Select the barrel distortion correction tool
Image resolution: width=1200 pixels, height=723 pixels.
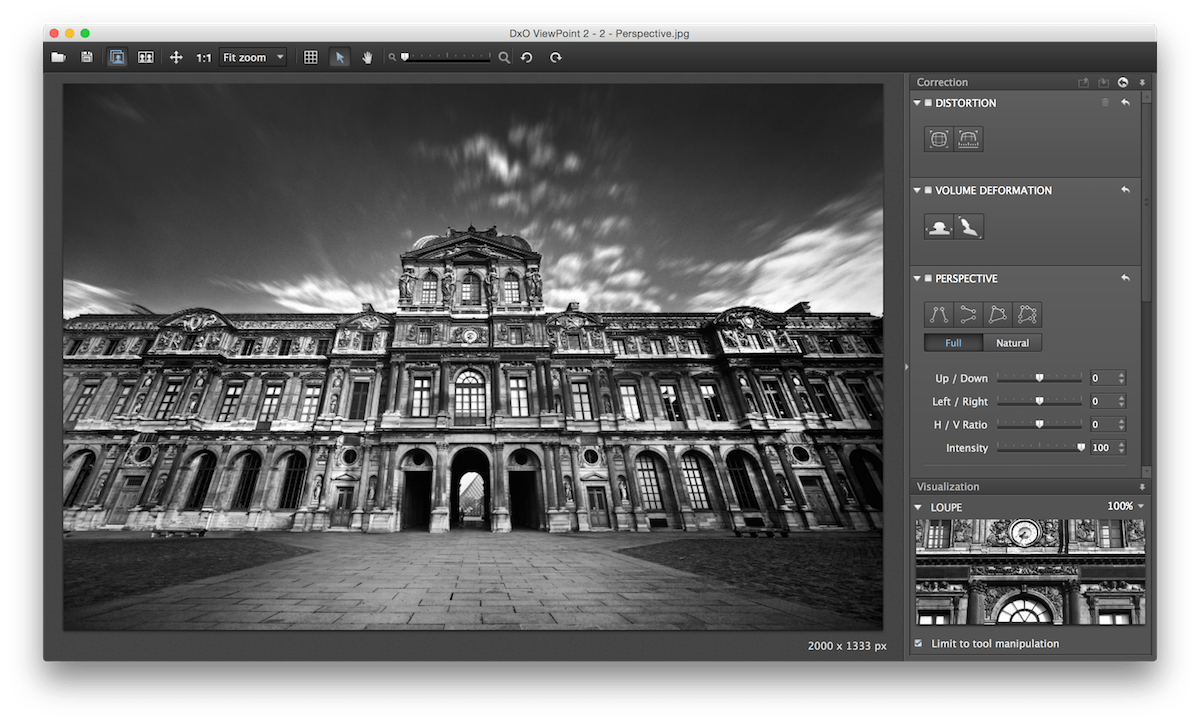[939, 139]
